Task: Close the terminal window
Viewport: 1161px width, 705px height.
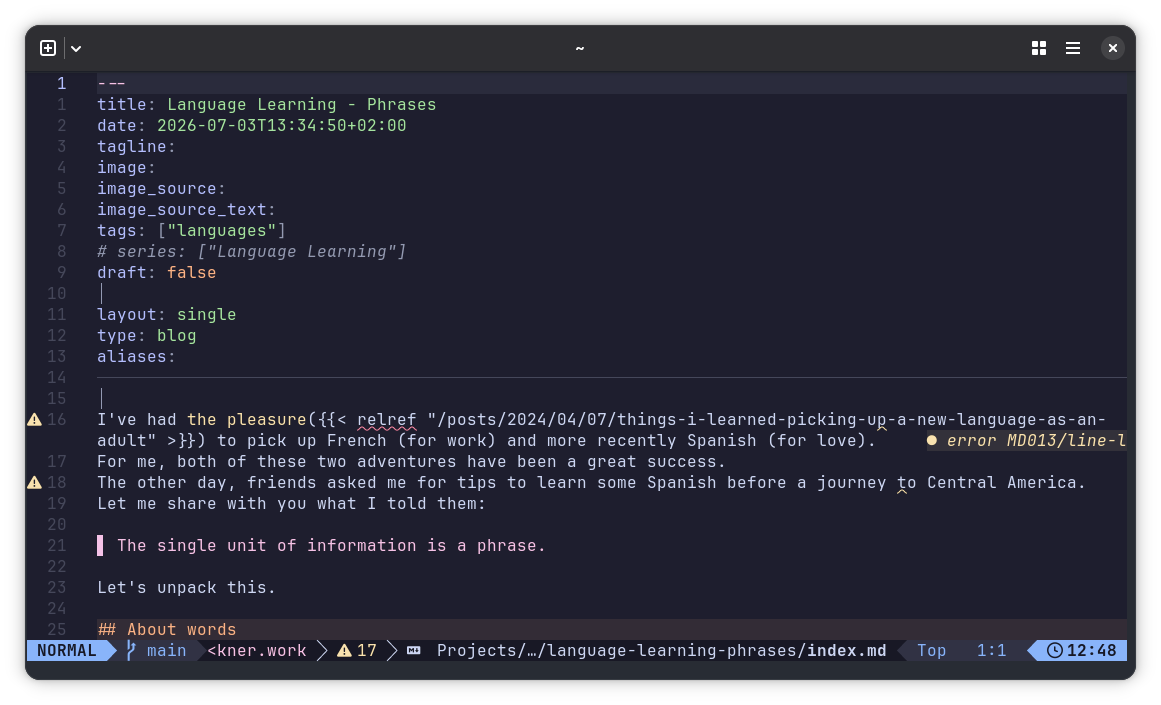Action: (1112, 48)
